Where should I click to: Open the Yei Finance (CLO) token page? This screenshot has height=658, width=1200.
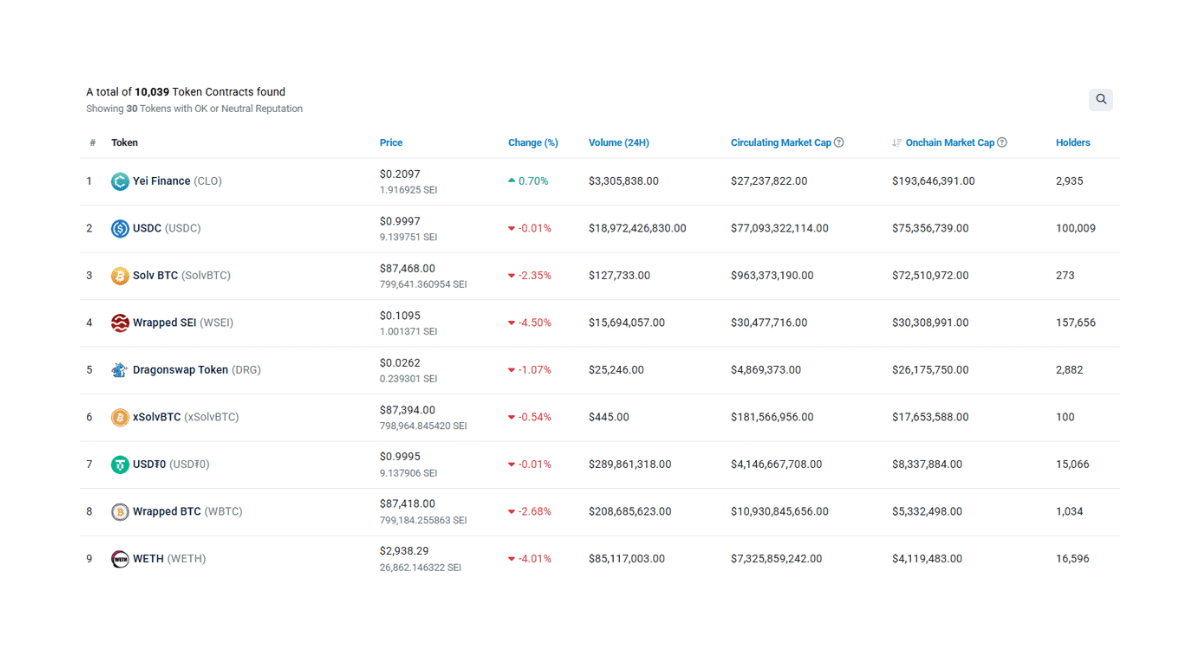177,181
